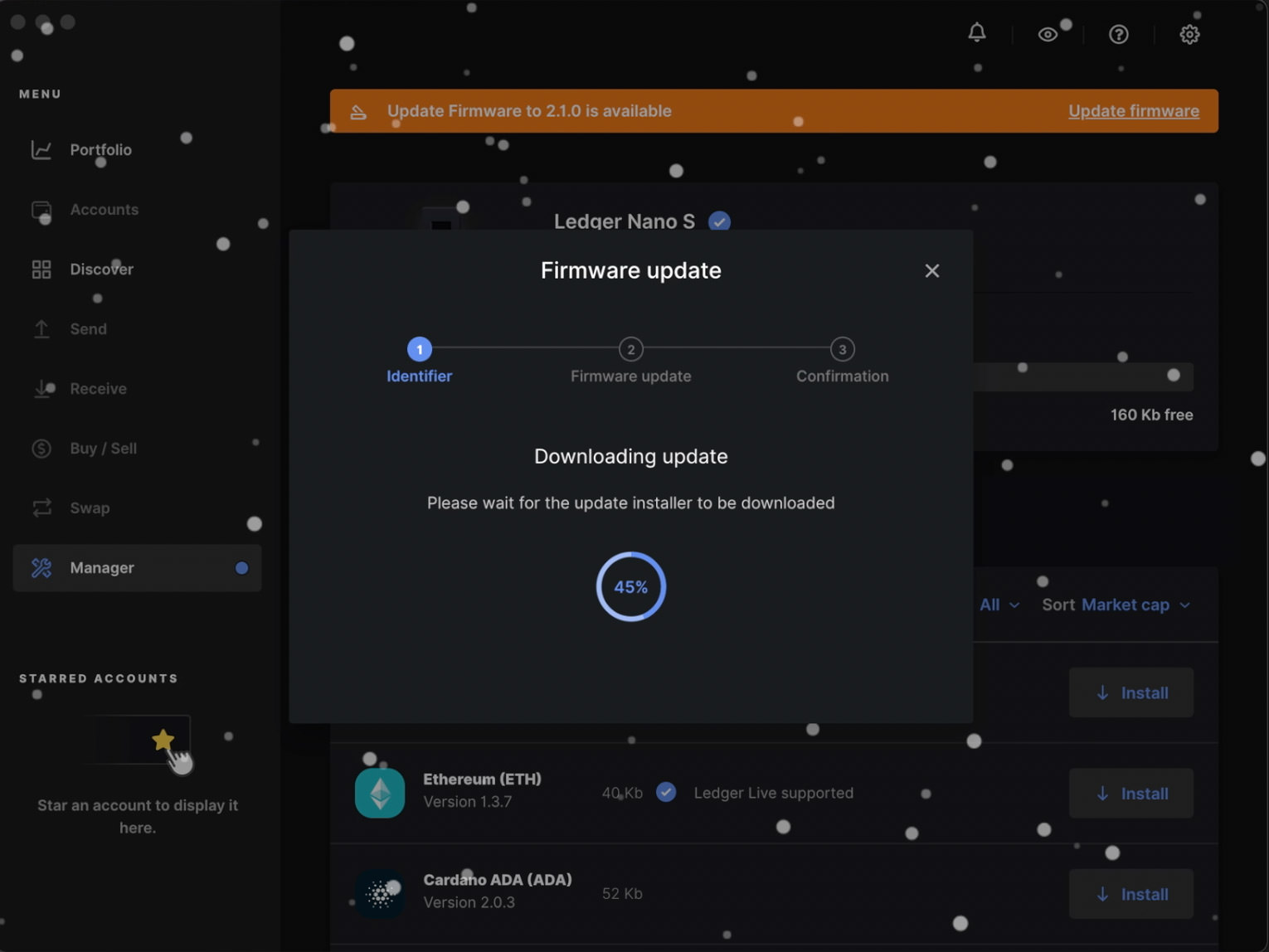The image size is (1269, 952).
Task: Click the Buy / Sell dollar icon
Action: [x=41, y=449]
